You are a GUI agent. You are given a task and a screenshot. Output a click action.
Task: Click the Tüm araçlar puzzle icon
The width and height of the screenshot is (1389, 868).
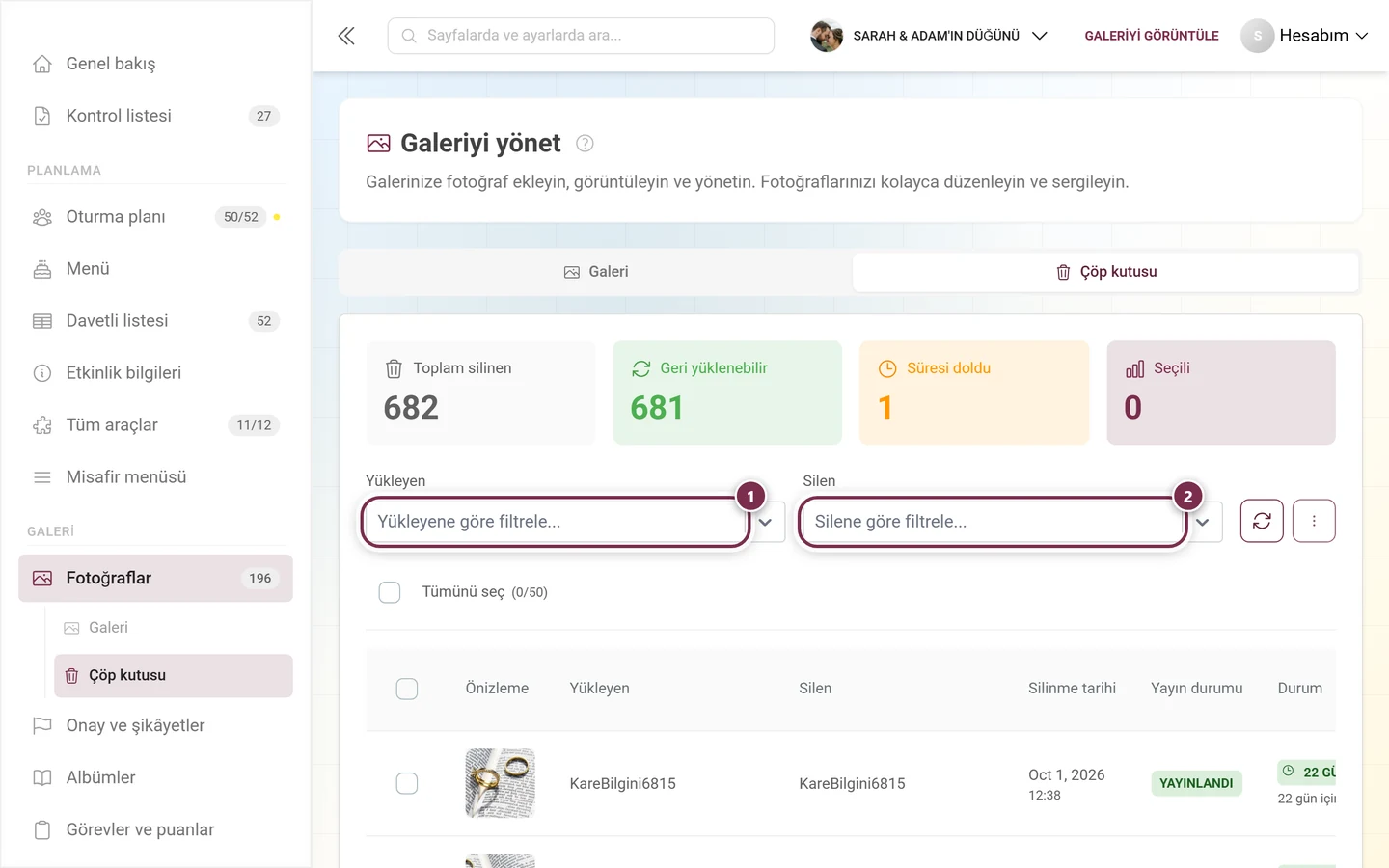click(42, 425)
